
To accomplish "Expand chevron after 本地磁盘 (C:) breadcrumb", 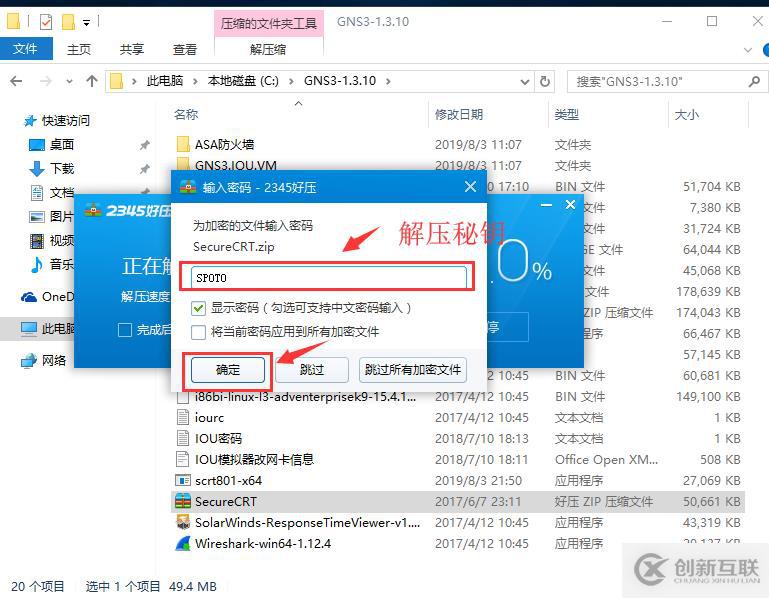I will tap(291, 81).
